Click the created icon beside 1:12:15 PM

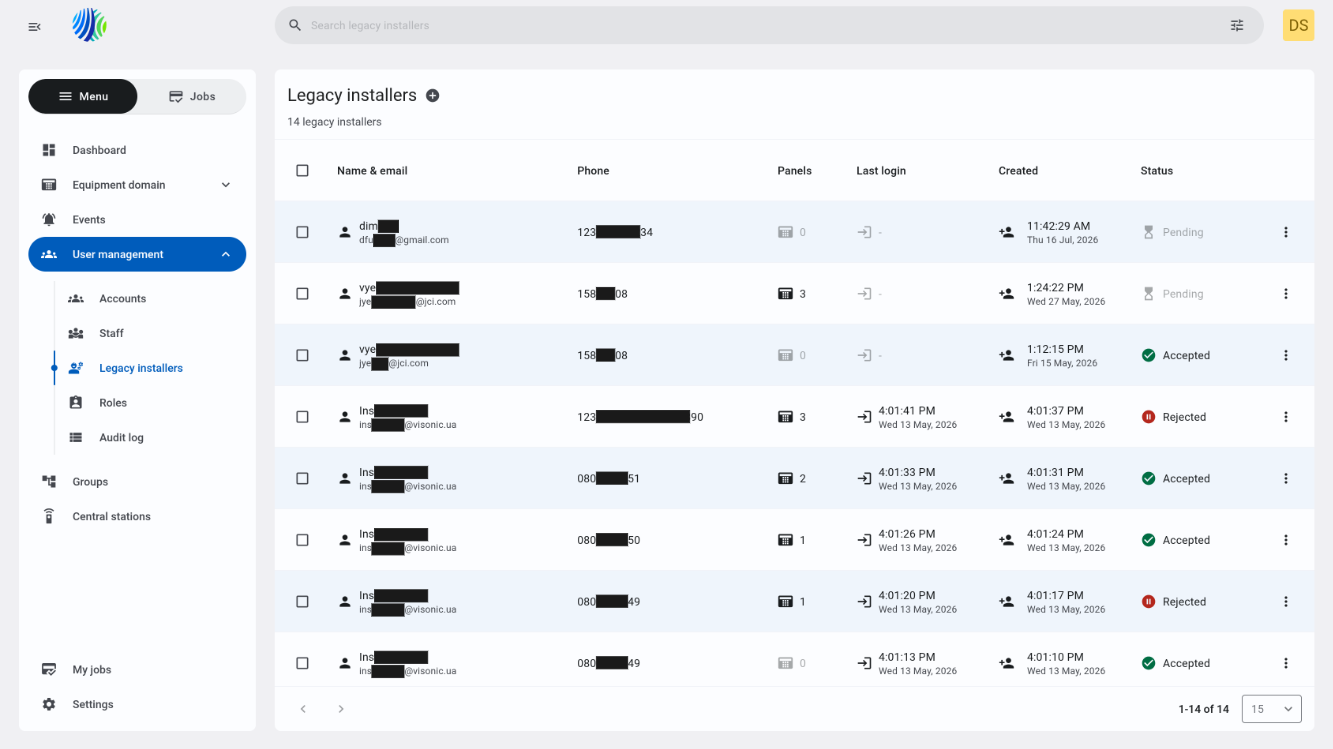point(1006,355)
